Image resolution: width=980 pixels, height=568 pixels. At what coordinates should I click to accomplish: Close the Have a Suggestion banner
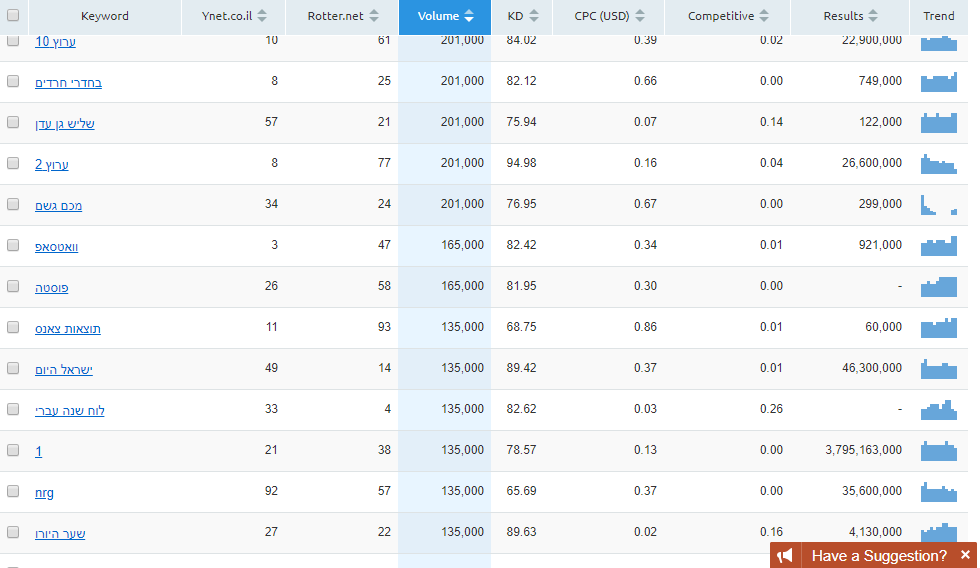coord(965,555)
